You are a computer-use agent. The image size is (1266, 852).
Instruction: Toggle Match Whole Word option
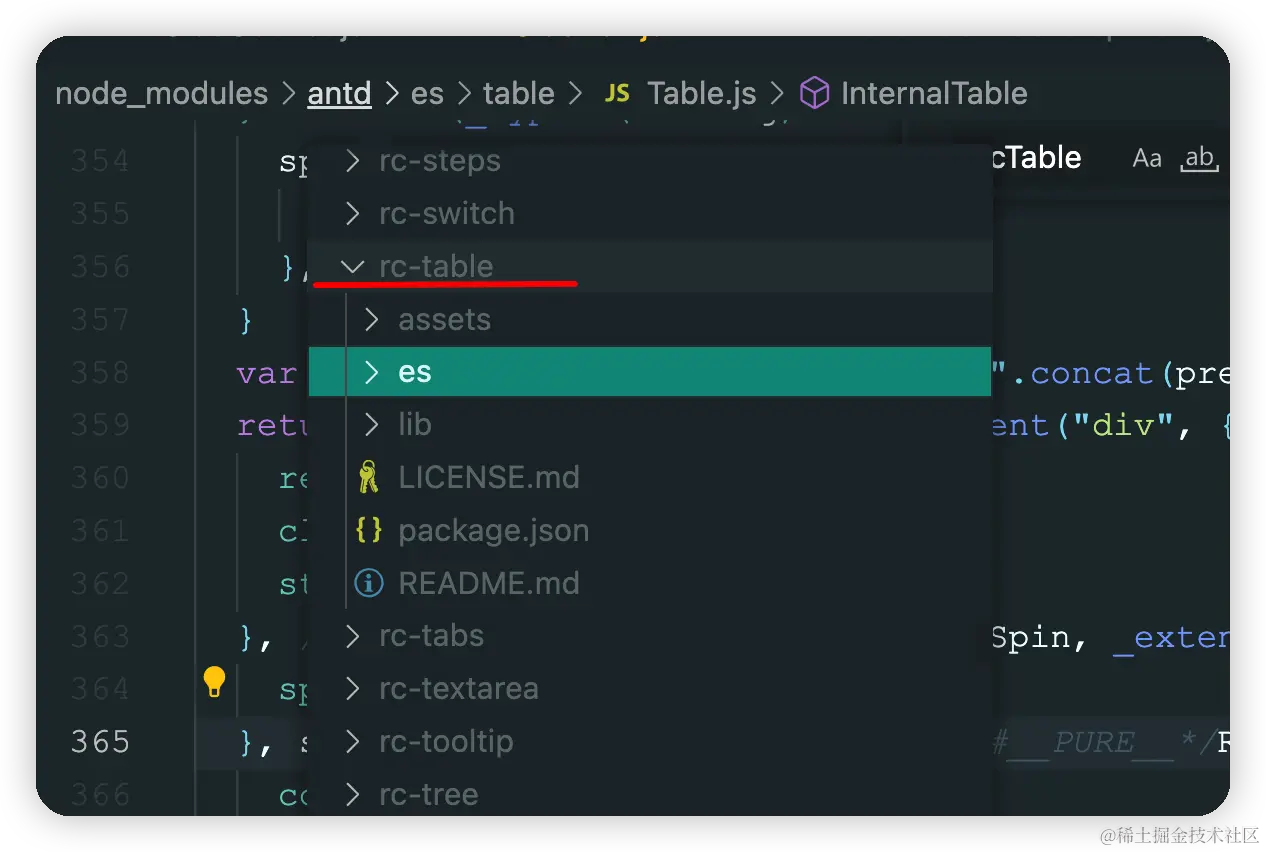(1199, 158)
